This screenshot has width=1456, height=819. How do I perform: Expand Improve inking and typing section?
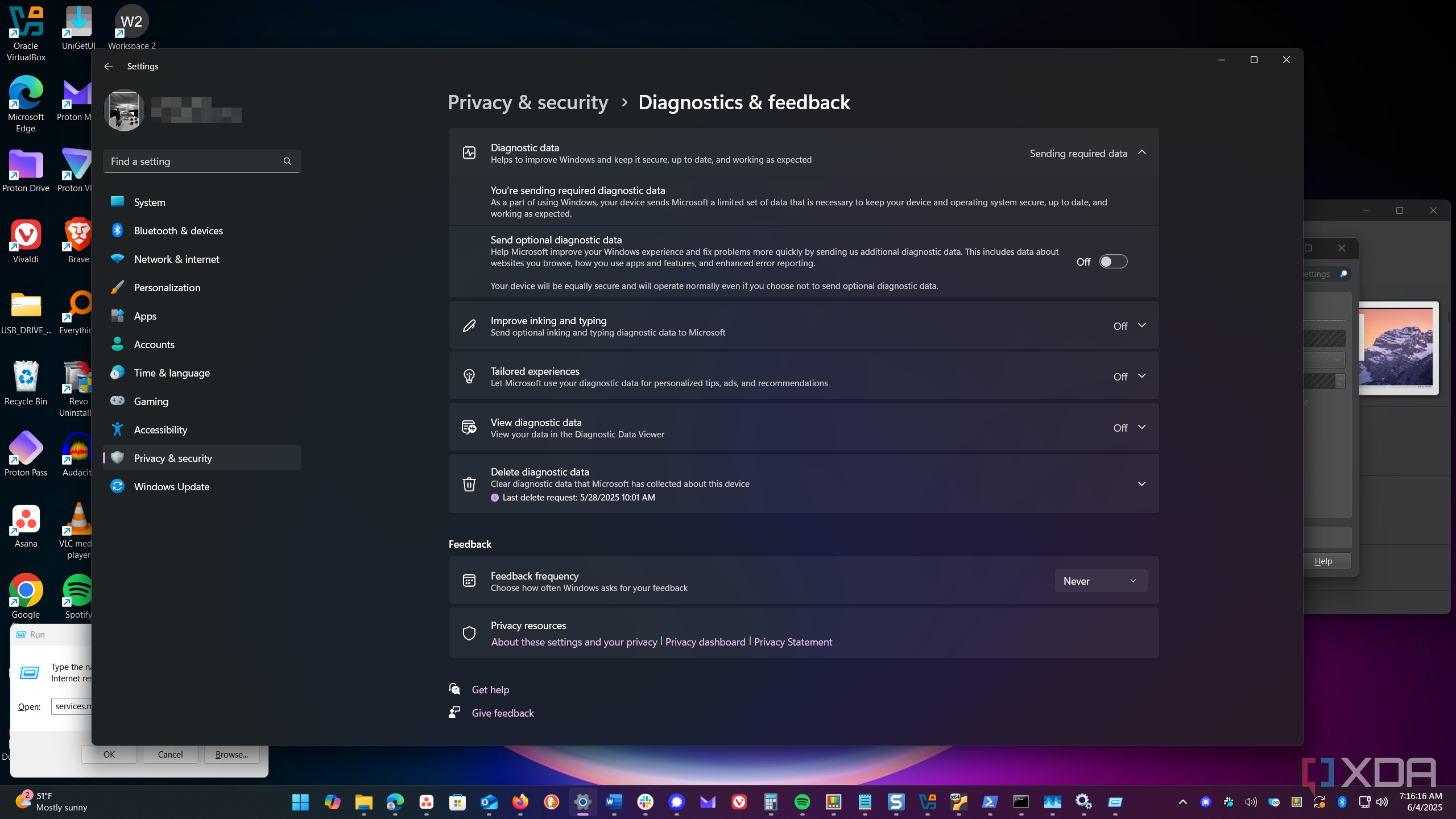click(x=1141, y=325)
